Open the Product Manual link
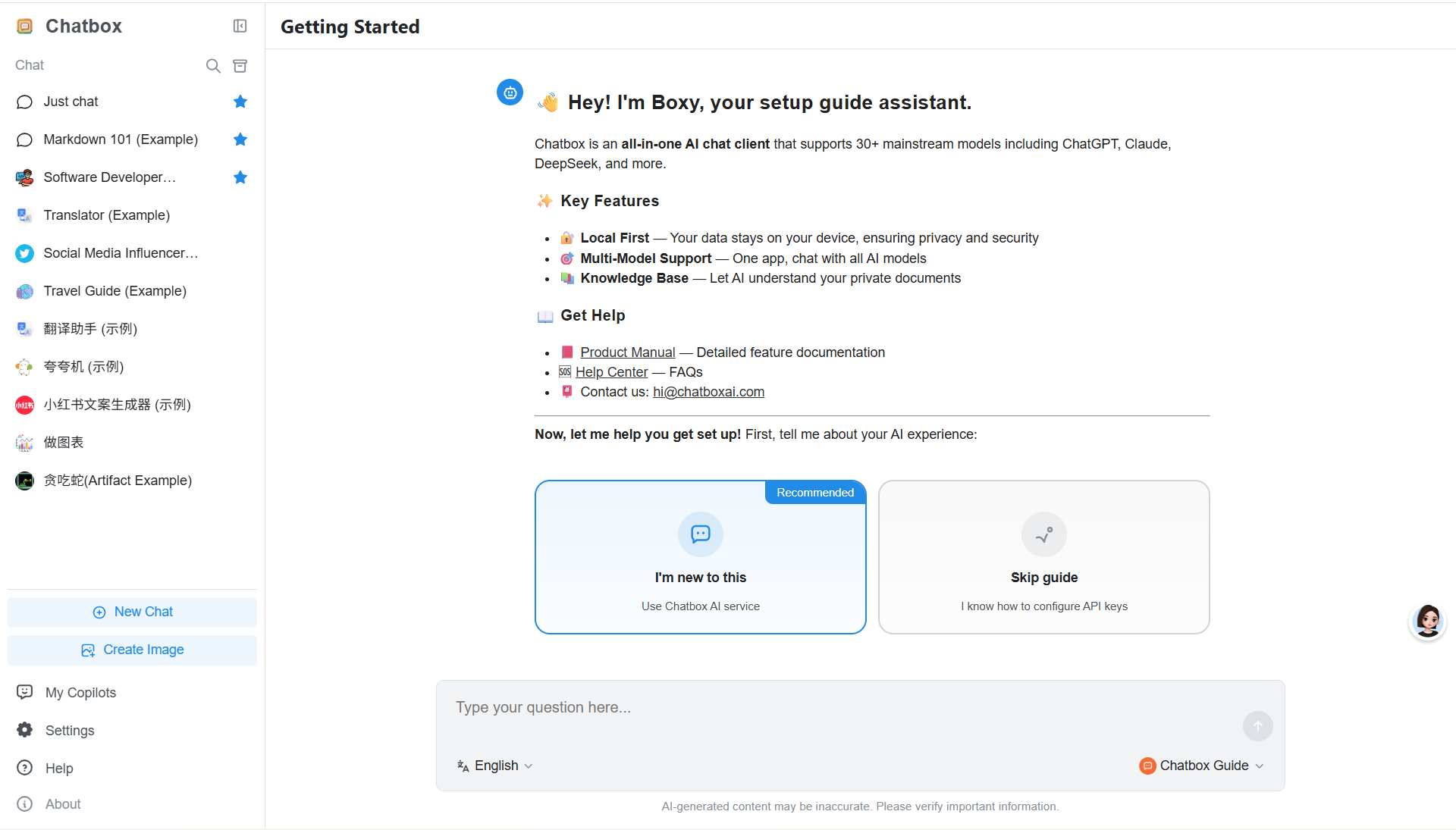The image size is (1456, 830). (627, 352)
